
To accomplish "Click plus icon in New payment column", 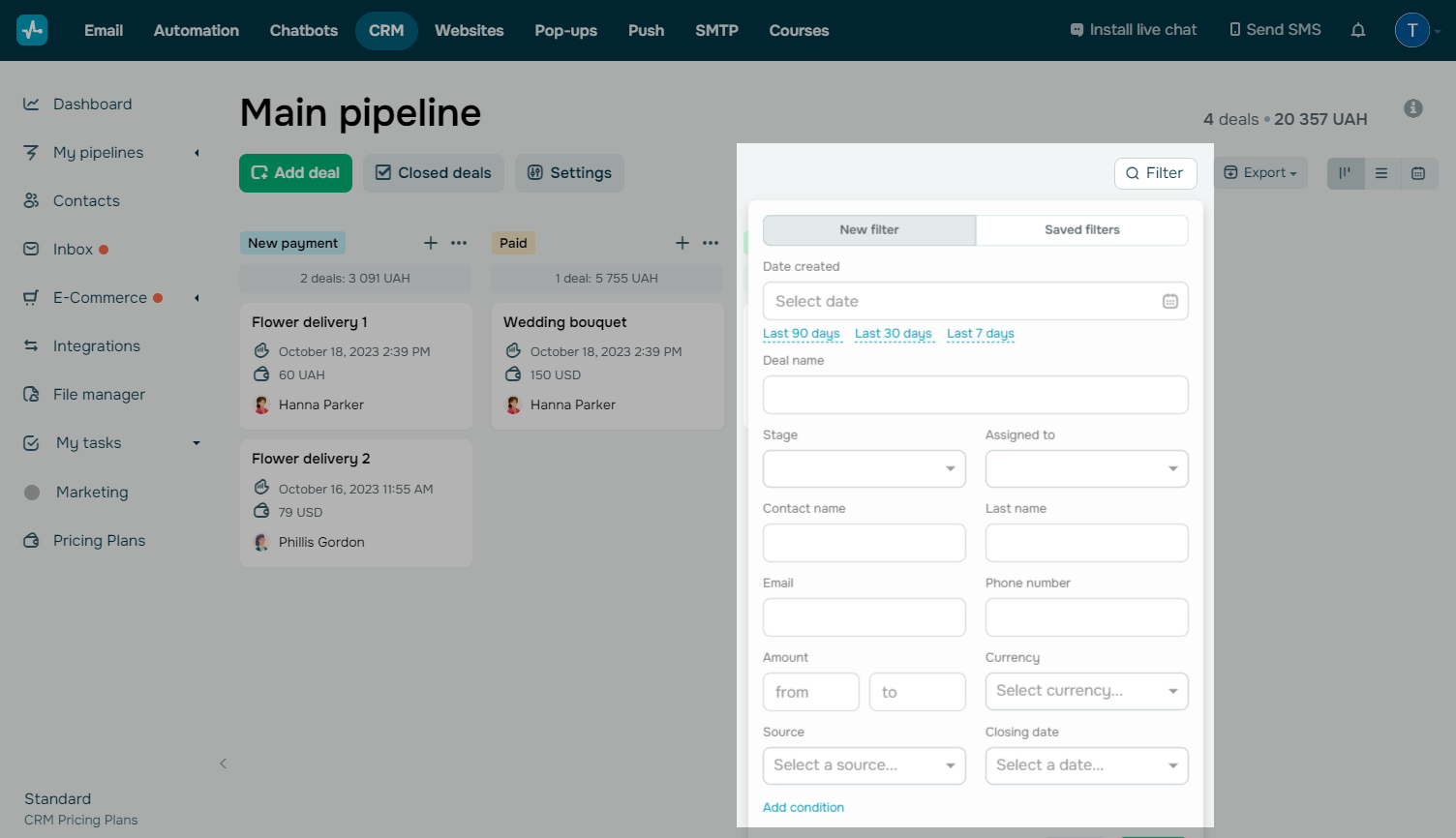I will [x=431, y=243].
